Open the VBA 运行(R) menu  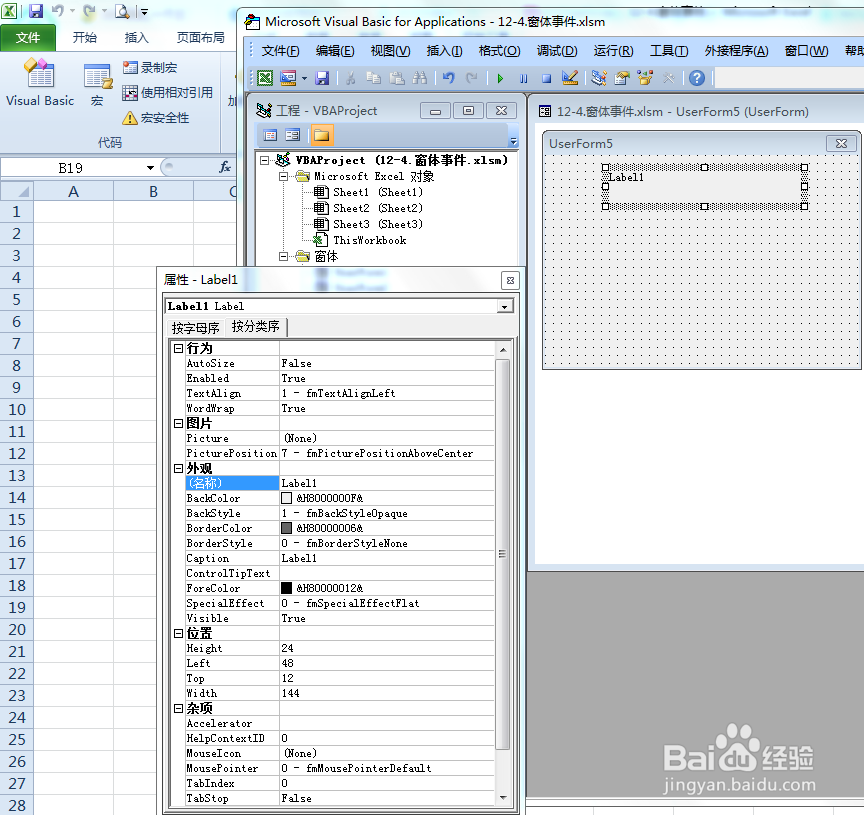[x=613, y=51]
